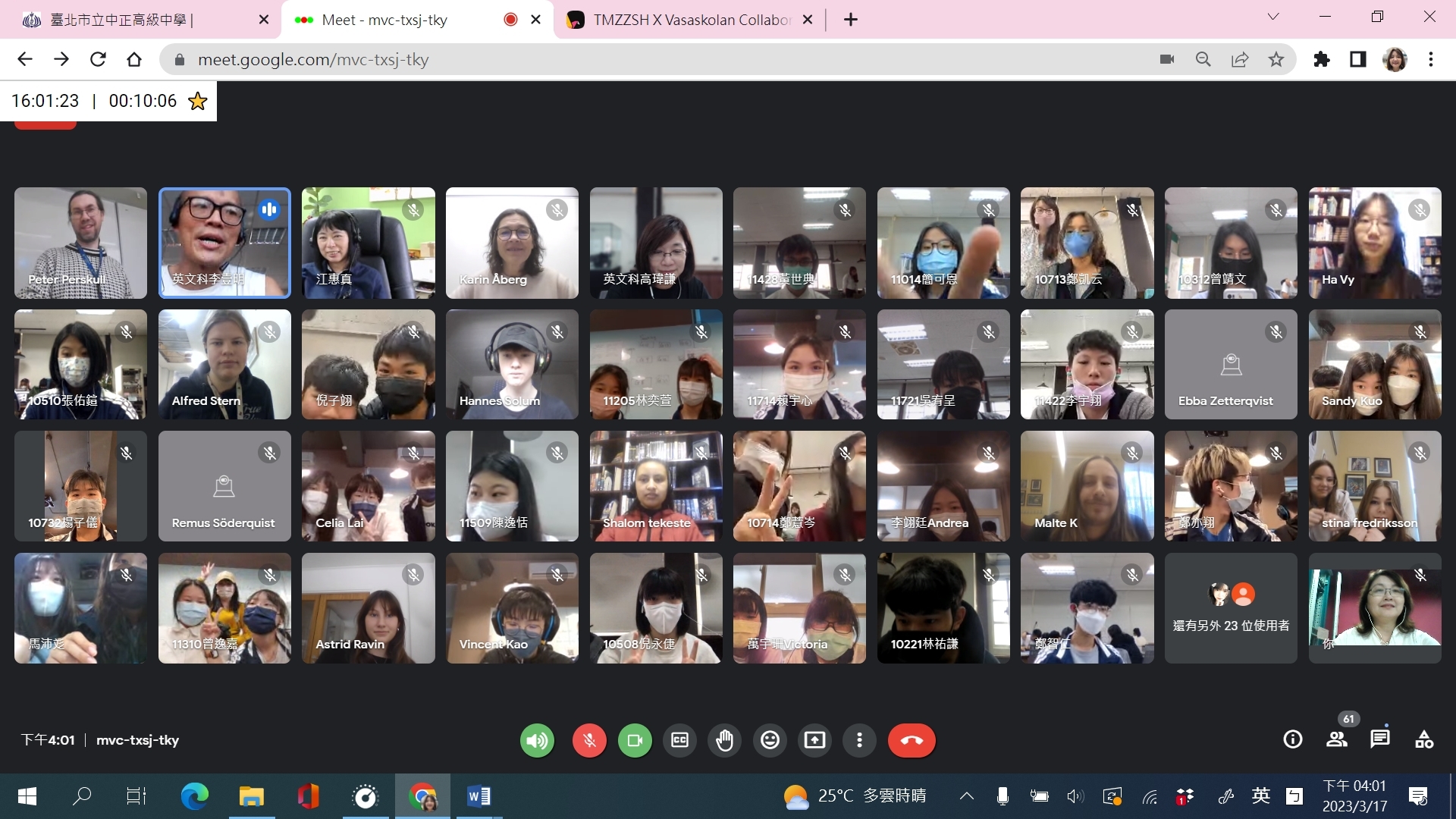Turn off the green camera button

pyautogui.click(x=635, y=740)
